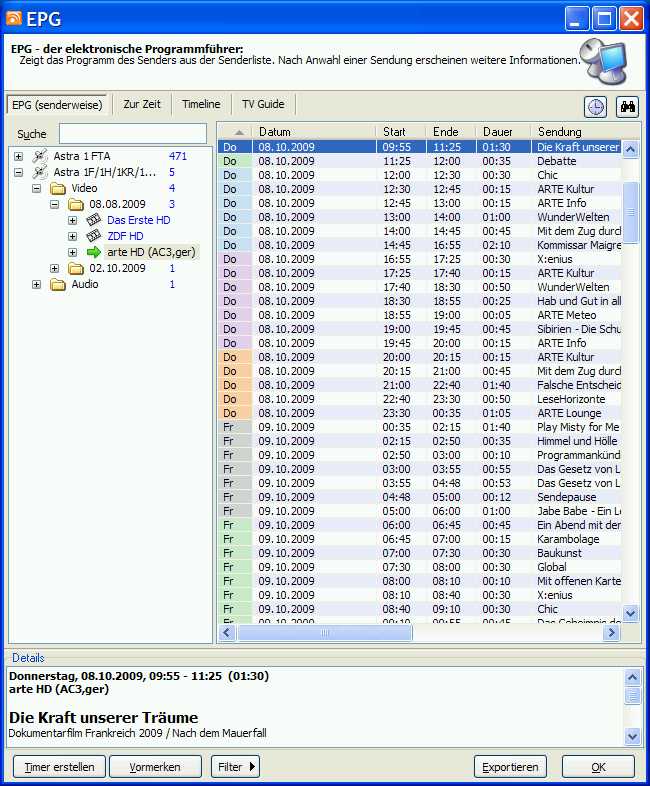The width and height of the screenshot is (650, 786).
Task: Switch to the Timeline tab
Action: (201, 104)
